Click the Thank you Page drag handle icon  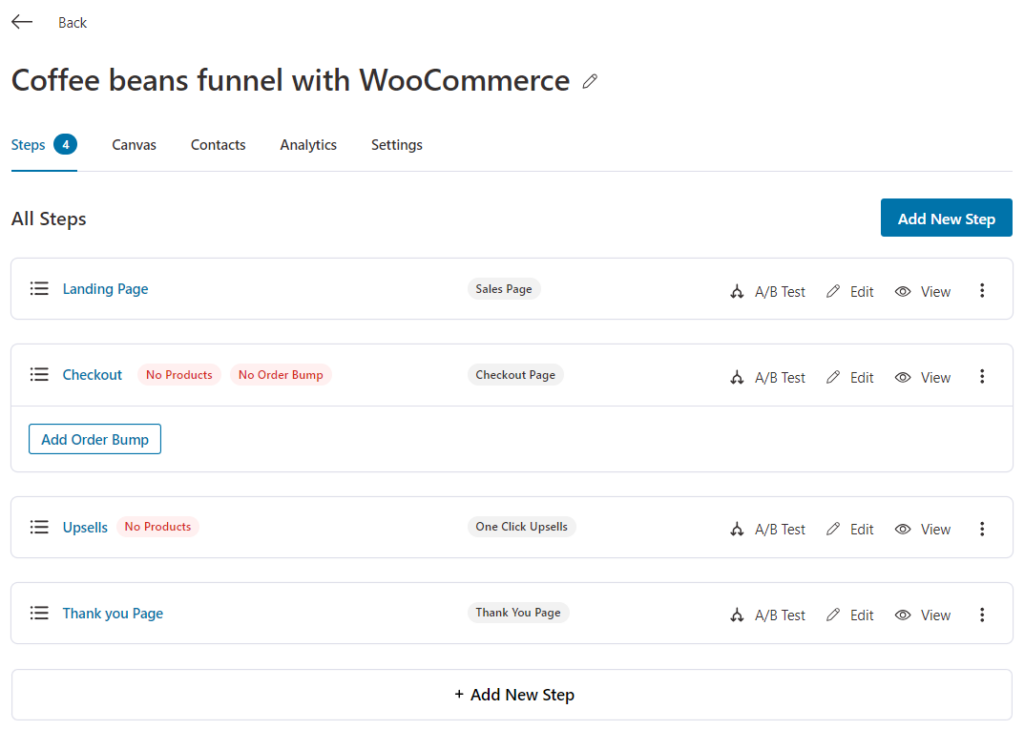pos(39,613)
